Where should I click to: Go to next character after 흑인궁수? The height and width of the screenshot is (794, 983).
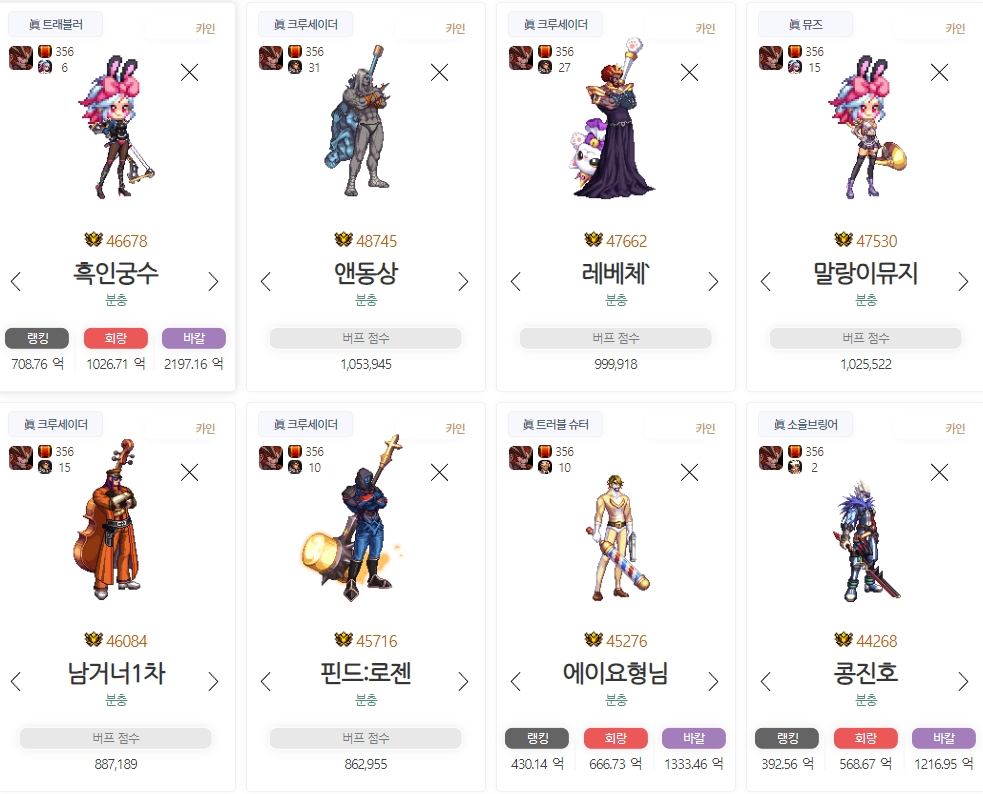pyautogui.click(x=213, y=281)
